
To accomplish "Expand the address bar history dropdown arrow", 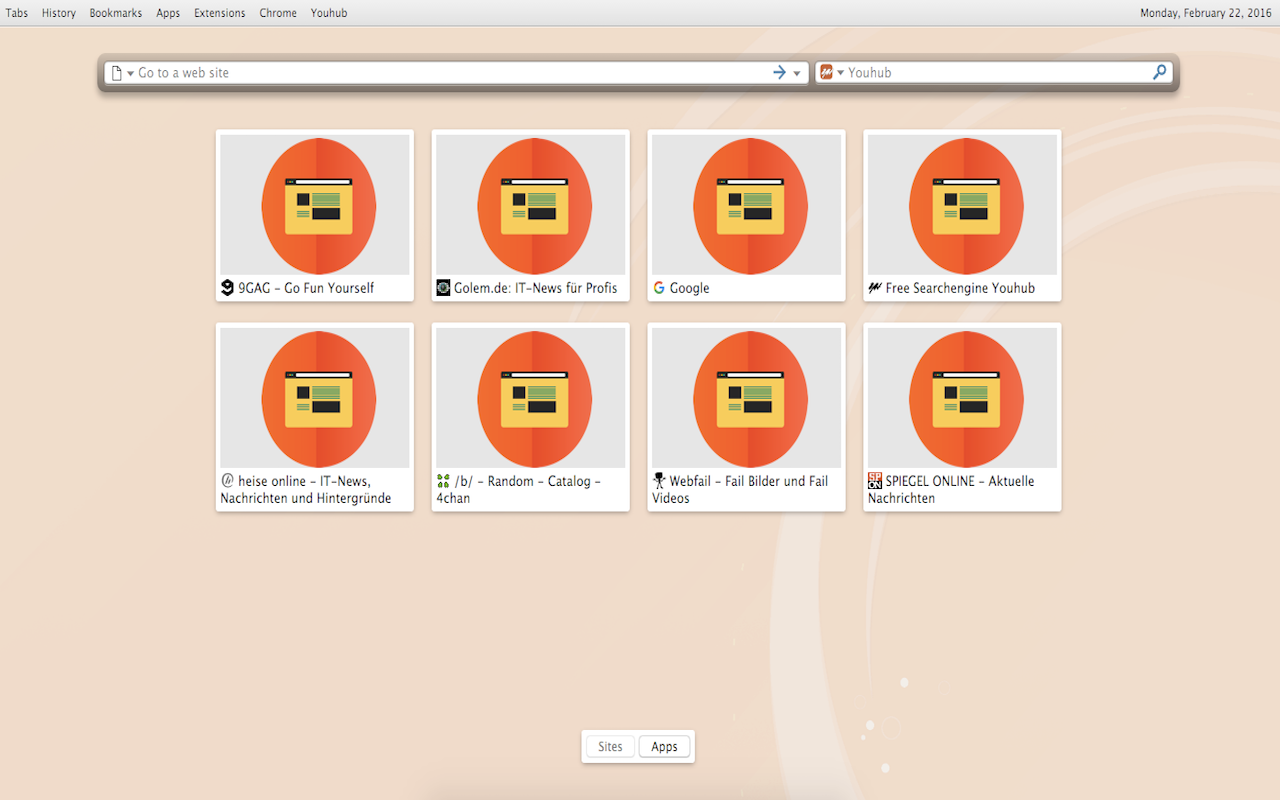I will coord(797,73).
